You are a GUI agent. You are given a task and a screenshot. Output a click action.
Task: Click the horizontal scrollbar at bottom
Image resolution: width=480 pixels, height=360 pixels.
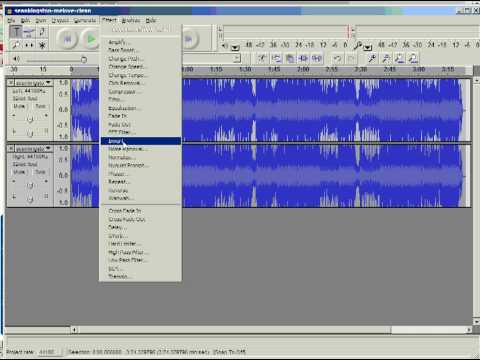pyautogui.click(x=272, y=330)
